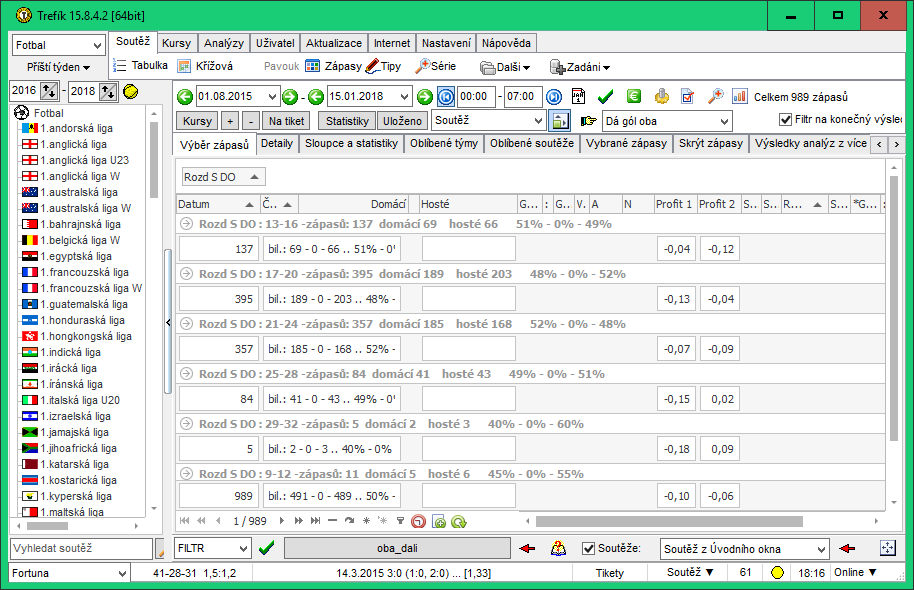Move the start date 01.08.2015 forward
The image size is (914, 590).
tap(290, 97)
